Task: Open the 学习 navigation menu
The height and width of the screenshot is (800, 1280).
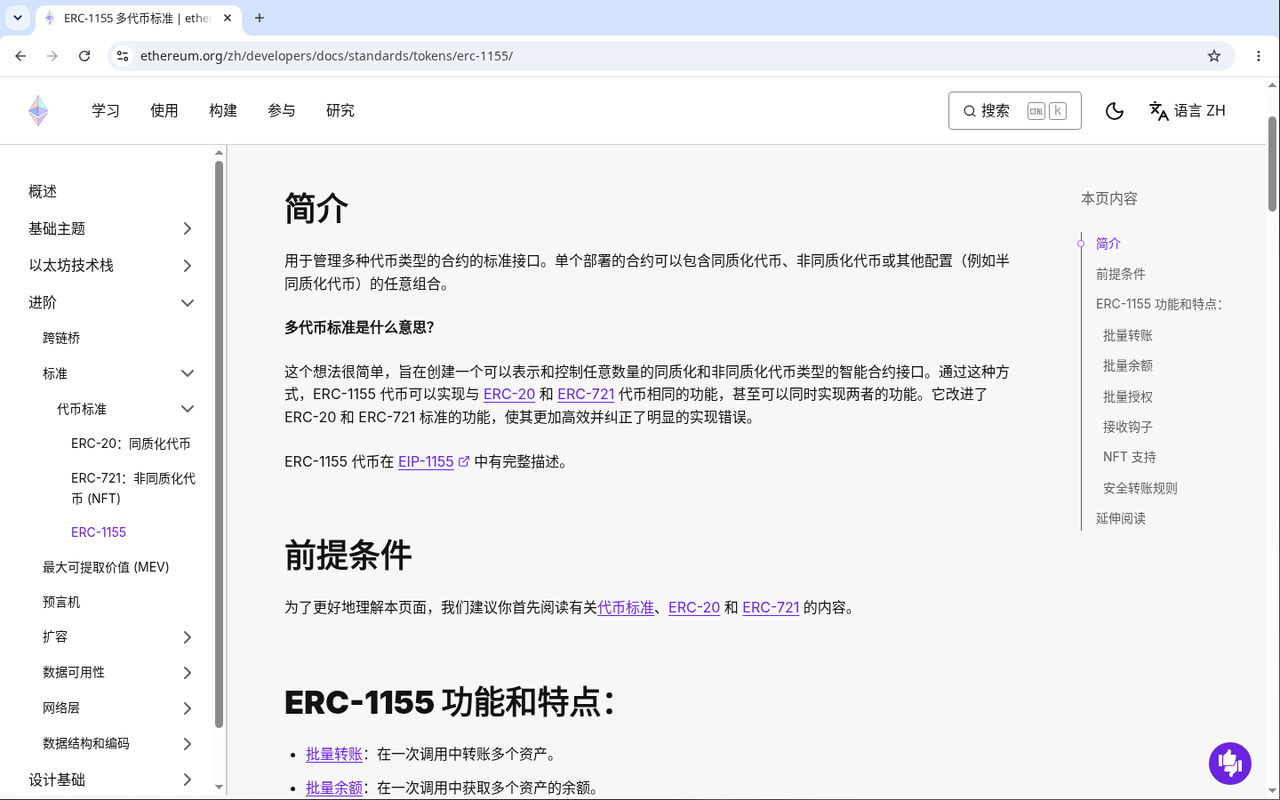Action: click(106, 111)
